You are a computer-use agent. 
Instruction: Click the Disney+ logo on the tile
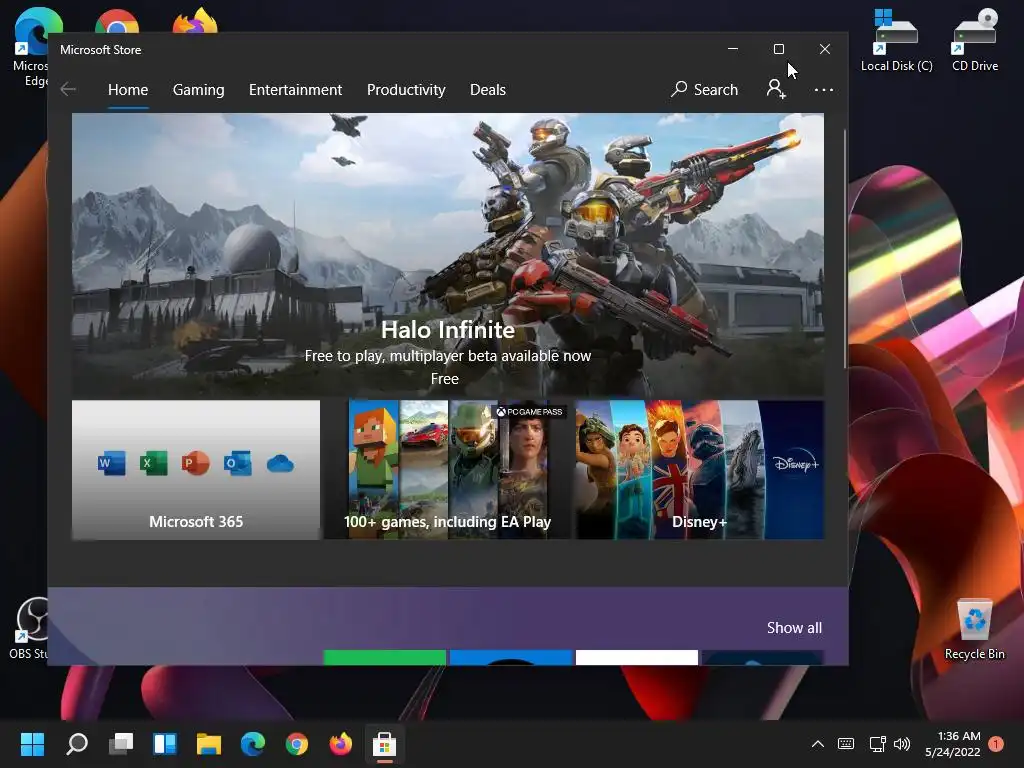click(795, 463)
